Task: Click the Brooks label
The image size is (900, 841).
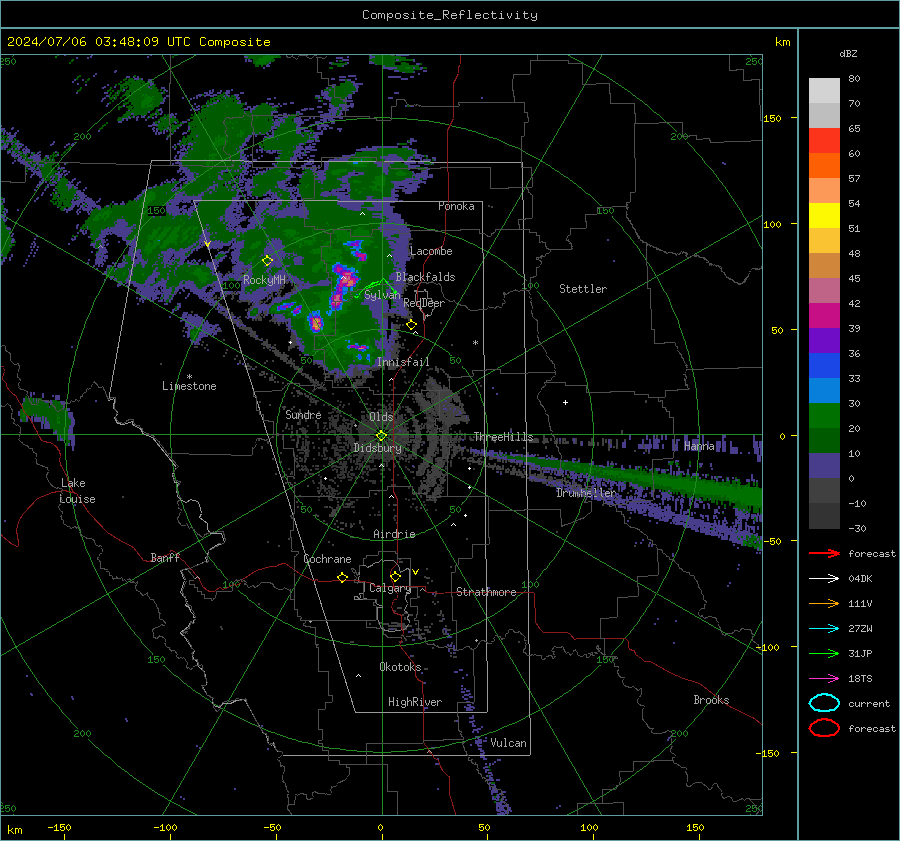Action: (711, 700)
